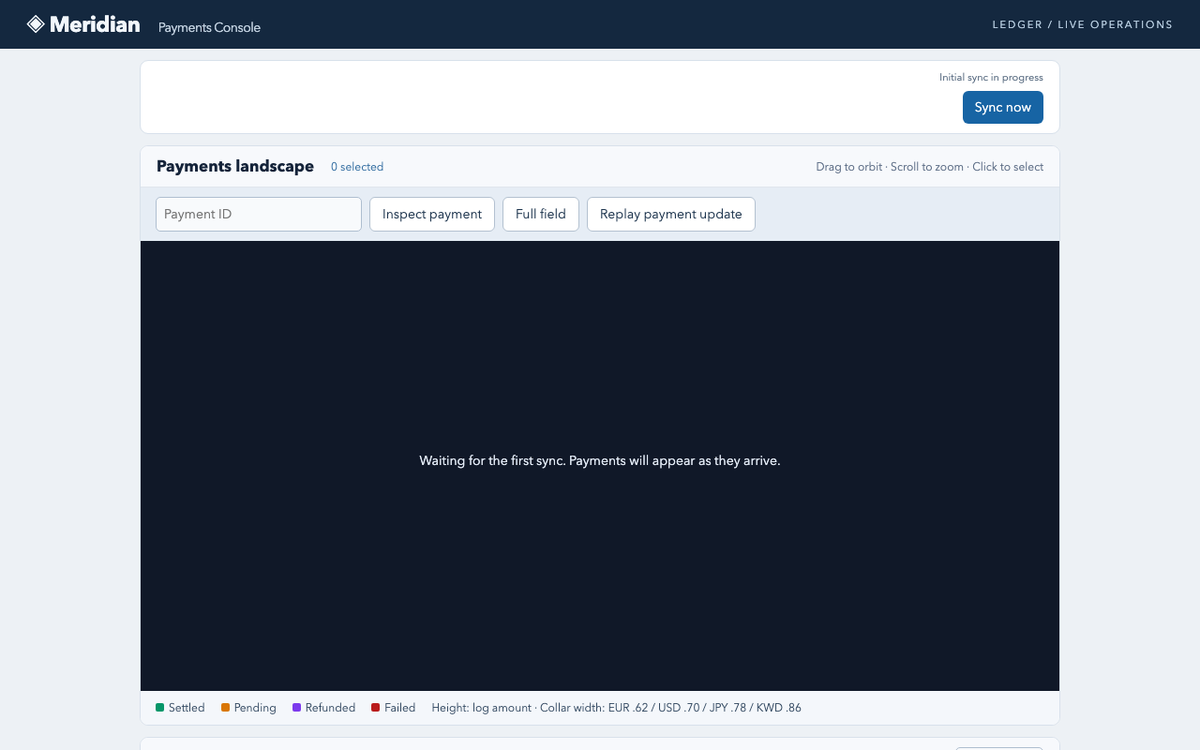Viewport: 1200px width, 750px height.
Task: Click the Meridian brand name
Action: click(95, 24)
